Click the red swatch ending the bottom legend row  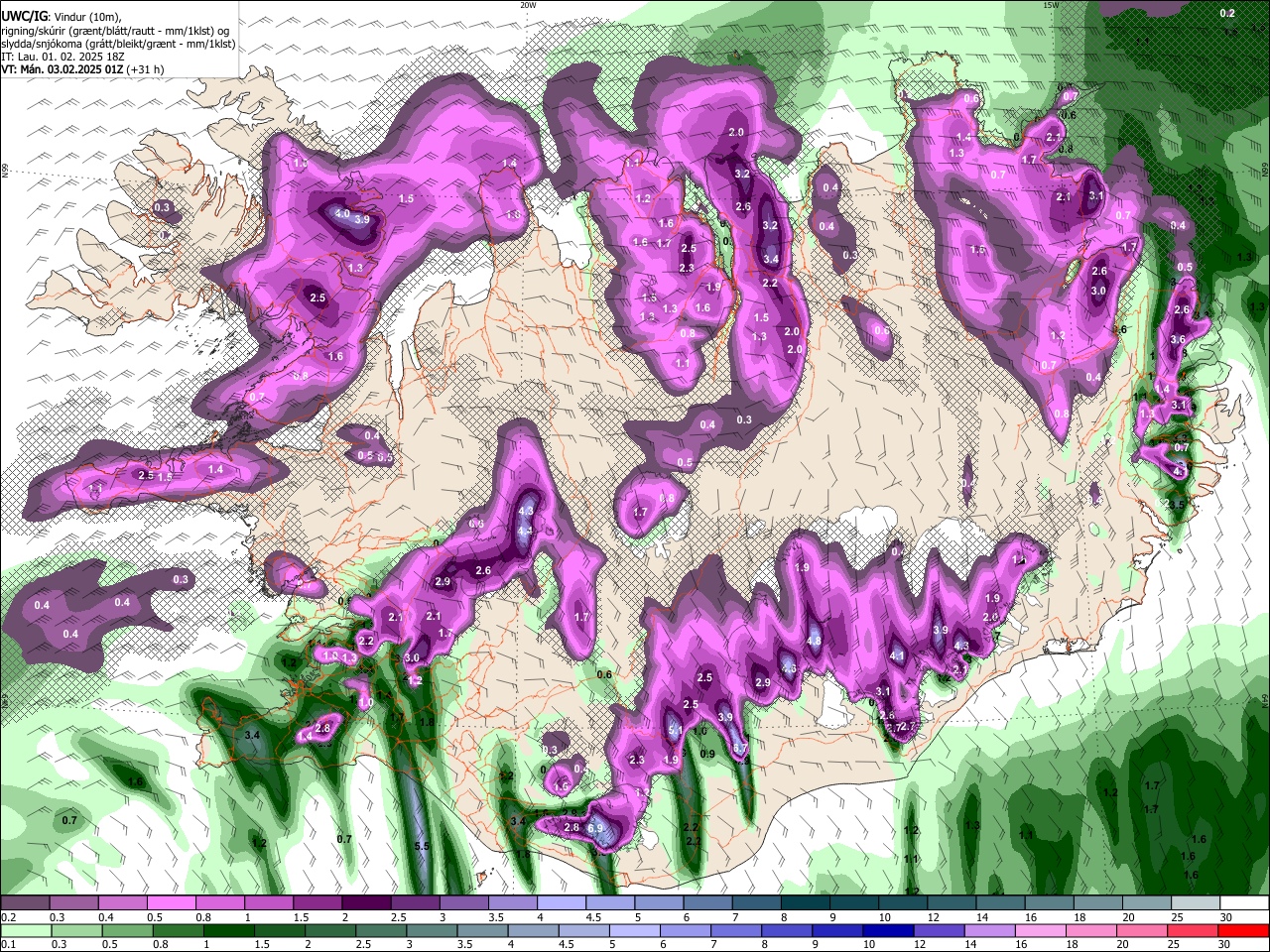pos(1244,931)
